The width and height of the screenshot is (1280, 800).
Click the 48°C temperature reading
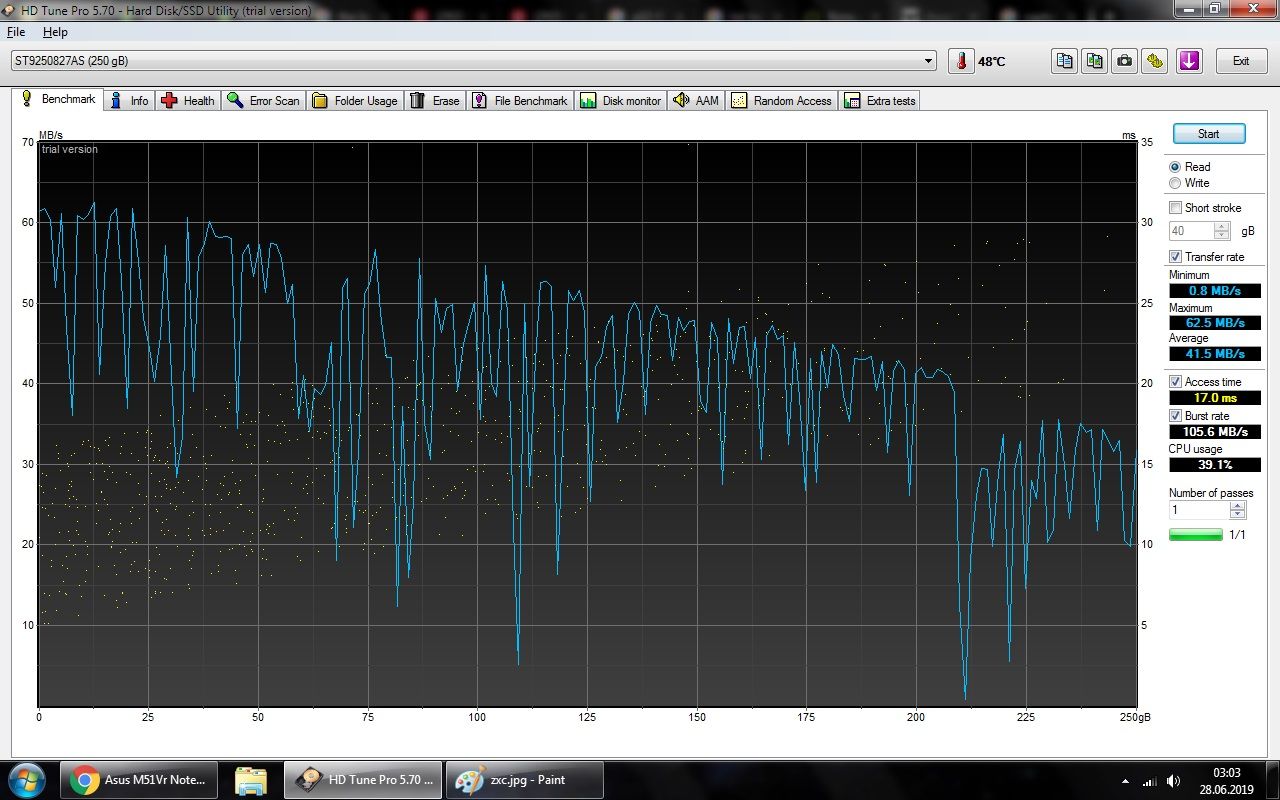[992, 61]
